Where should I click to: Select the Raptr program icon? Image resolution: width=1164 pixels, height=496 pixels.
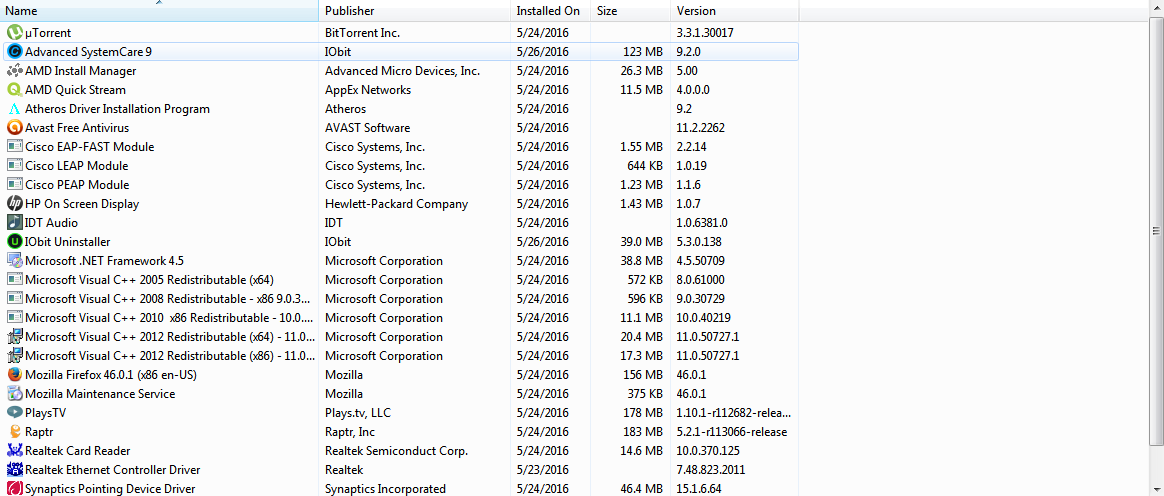pos(15,432)
